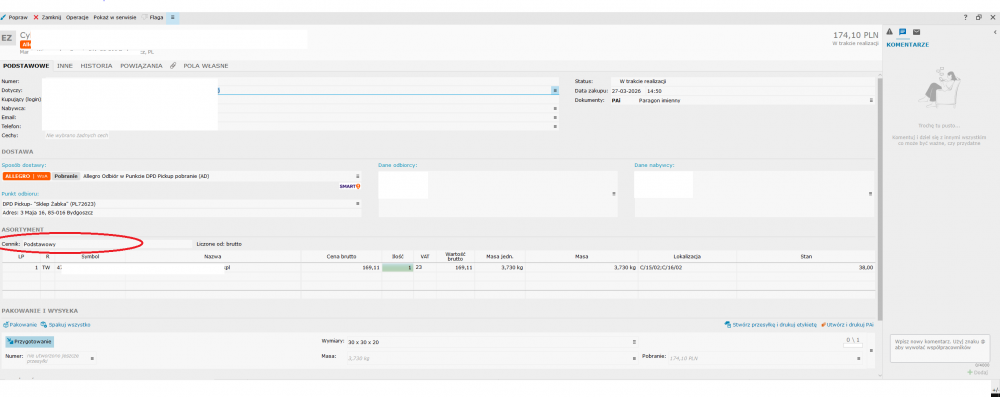The width and height of the screenshot is (1000, 397).
Task: Click the Symbol column header
Action: [91, 256]
